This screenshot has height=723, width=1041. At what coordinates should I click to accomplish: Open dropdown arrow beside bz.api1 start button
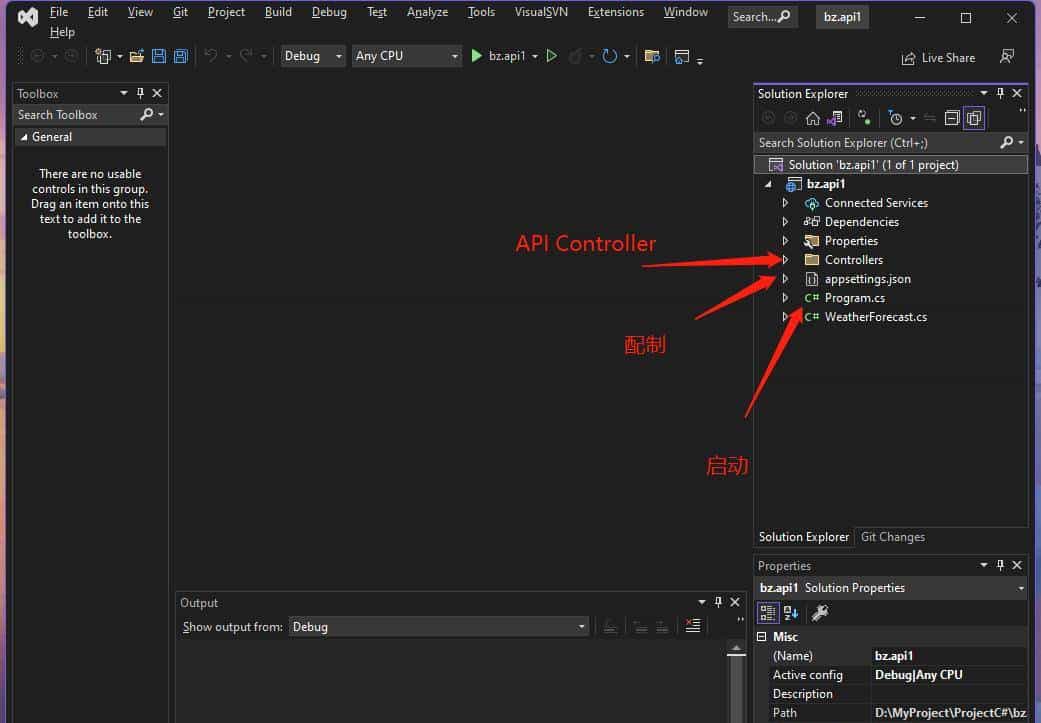[535, 57]
